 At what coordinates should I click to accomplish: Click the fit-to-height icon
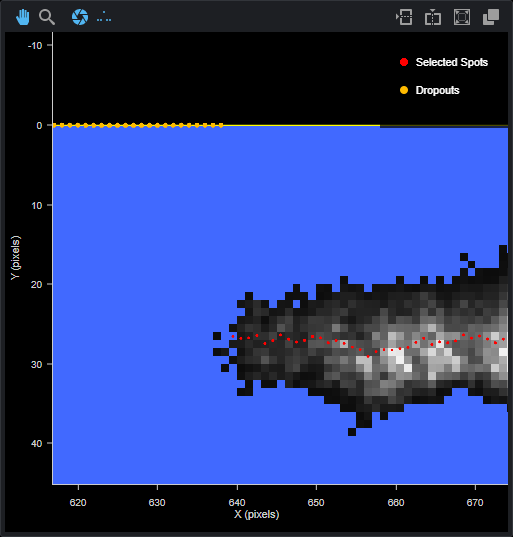point(433,17)
